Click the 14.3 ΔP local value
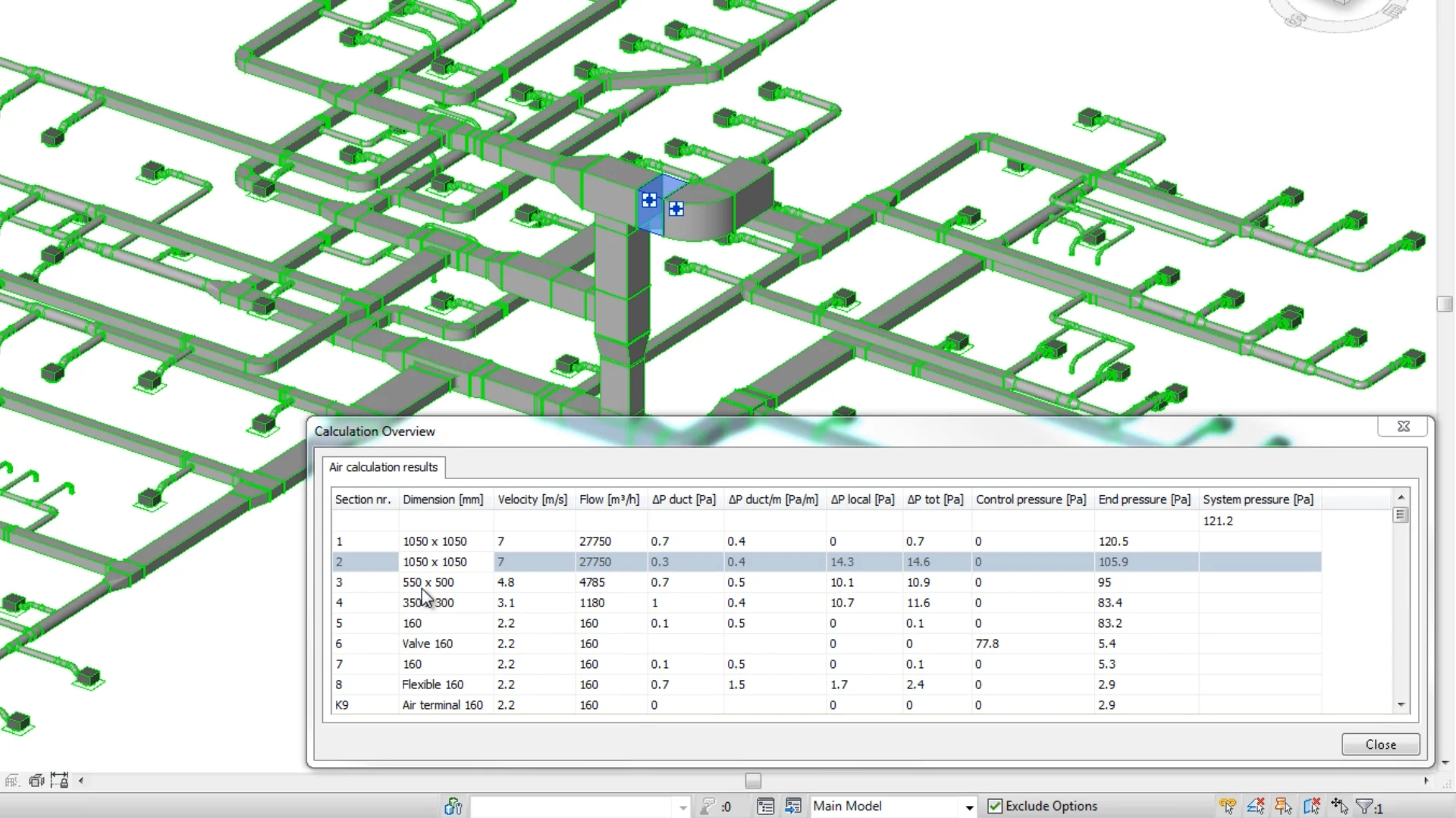 pos(842,562)
